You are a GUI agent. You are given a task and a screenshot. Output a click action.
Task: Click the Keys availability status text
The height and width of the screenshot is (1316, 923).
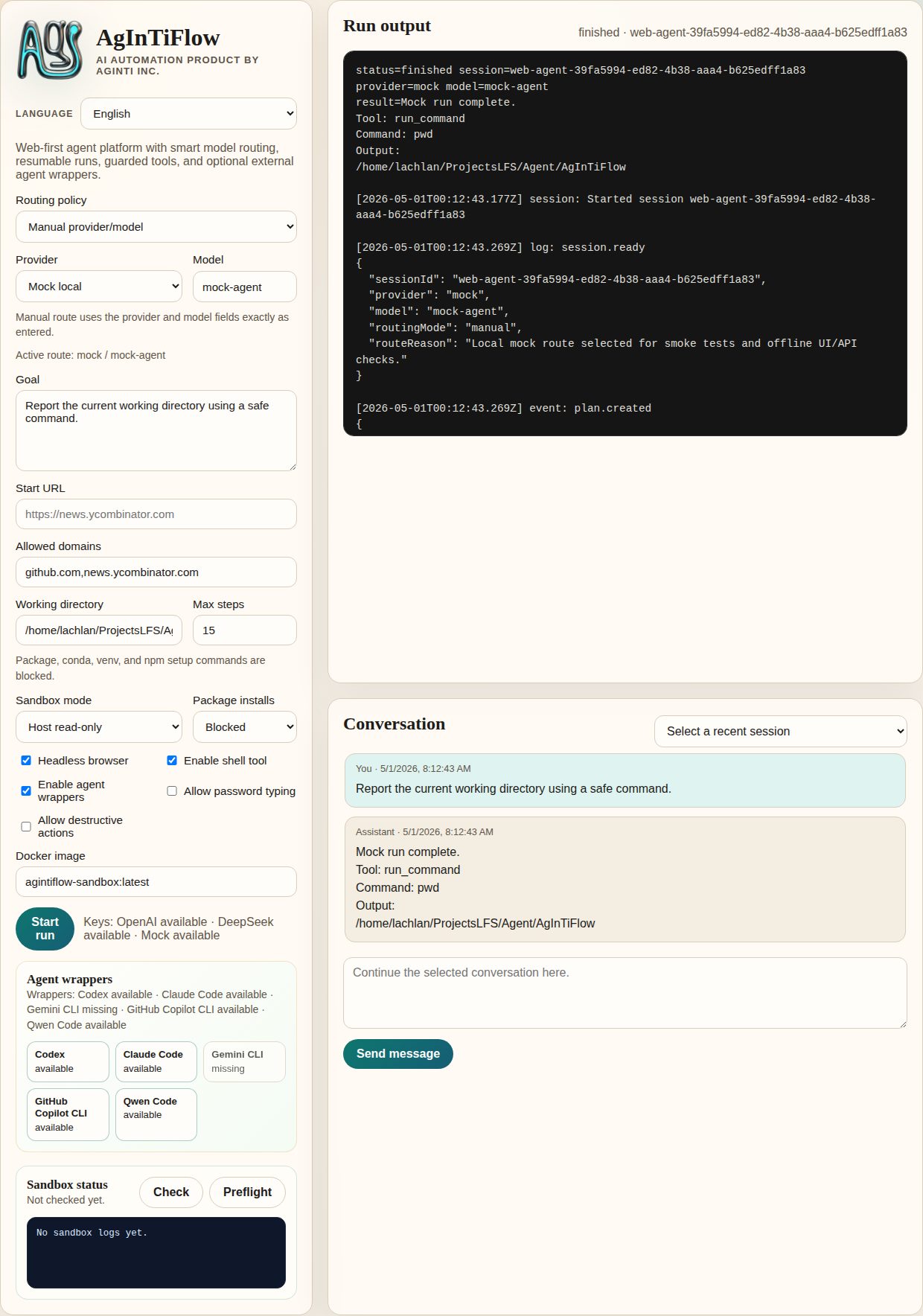click(x=179, y=929)
